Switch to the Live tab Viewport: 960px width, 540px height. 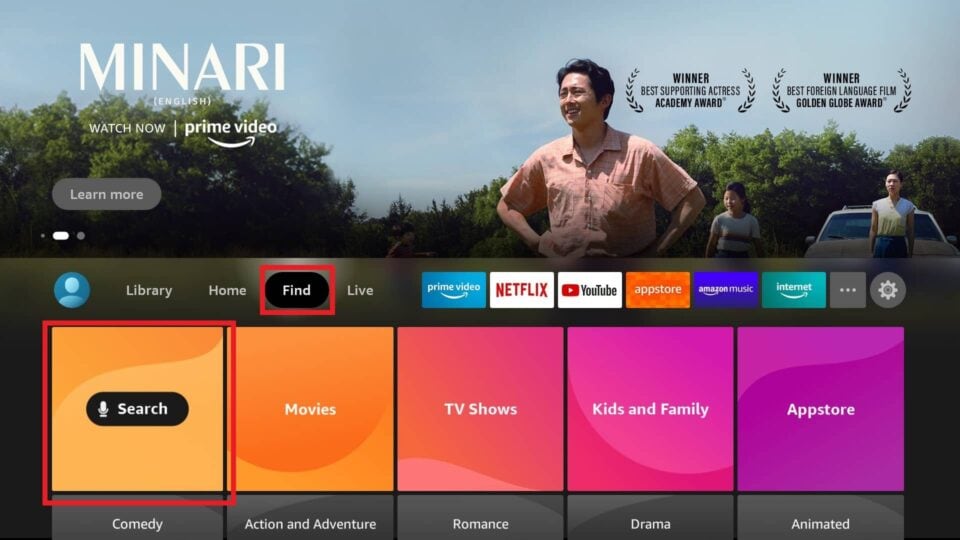(x=360, y=290)
